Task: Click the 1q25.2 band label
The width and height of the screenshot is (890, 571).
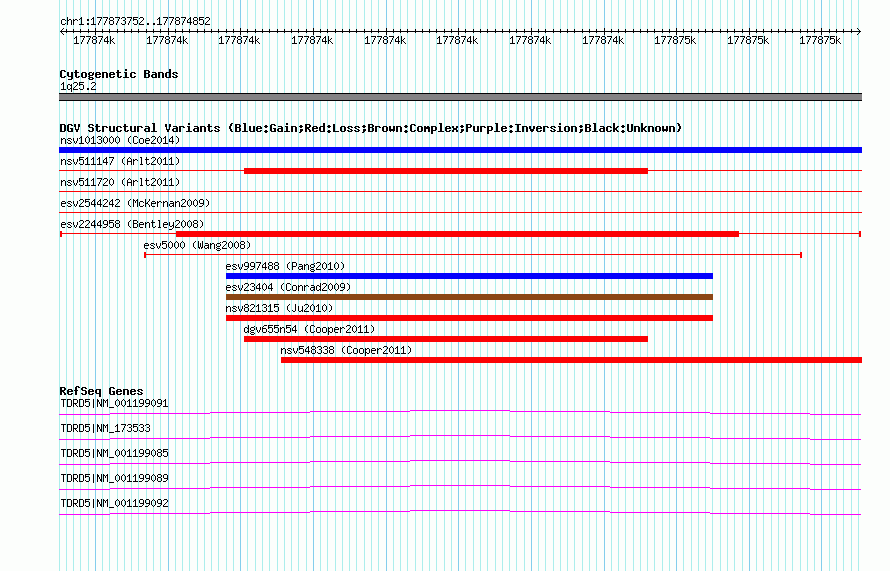Action: (x=78, y=86)
